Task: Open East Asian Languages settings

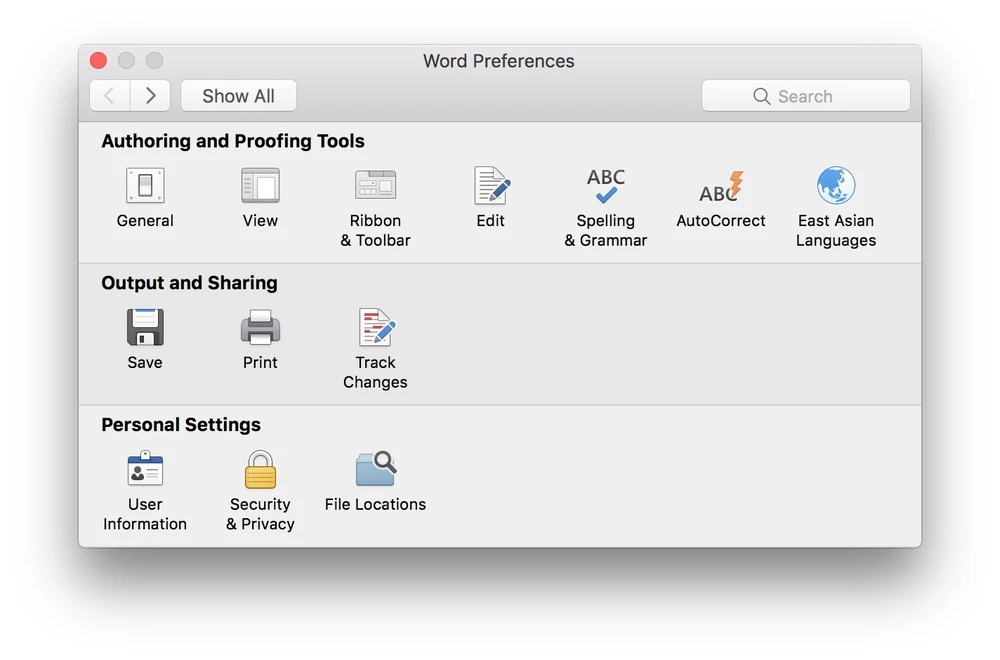Action: 836,187
